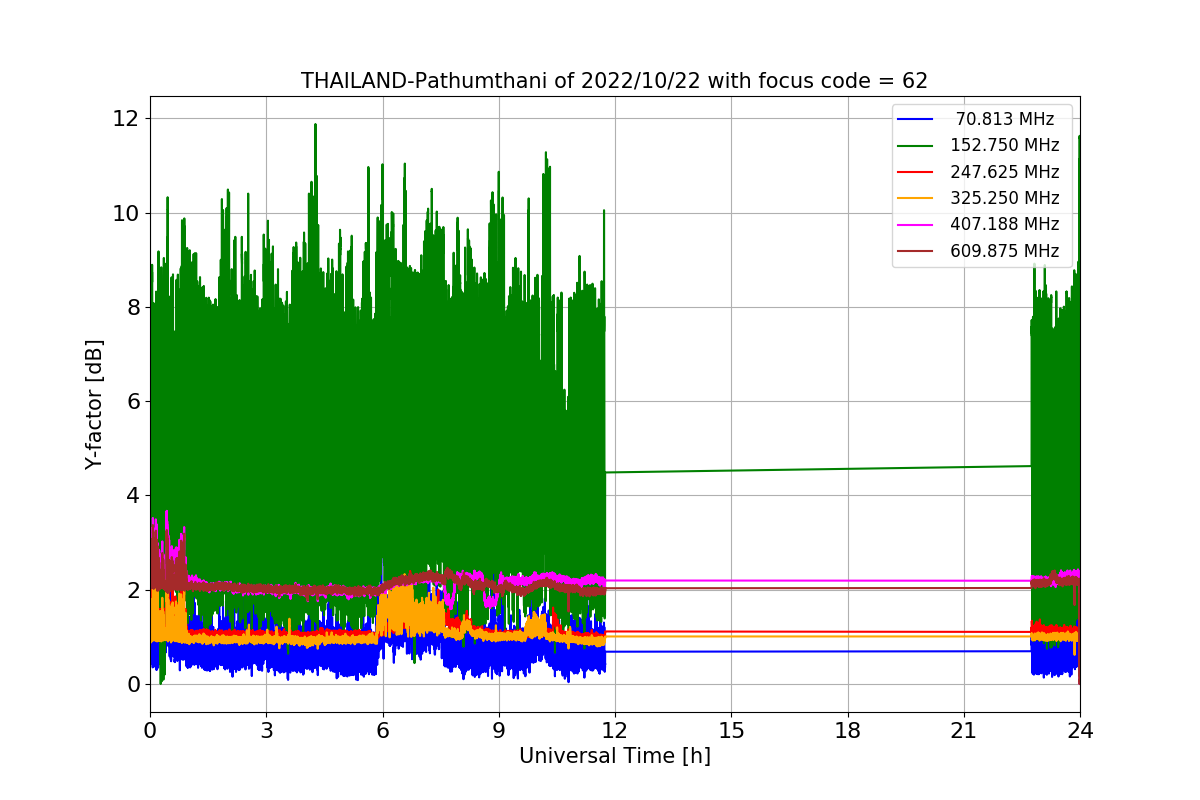Click tick label 9 on Universal Time axis

[498, 730]
